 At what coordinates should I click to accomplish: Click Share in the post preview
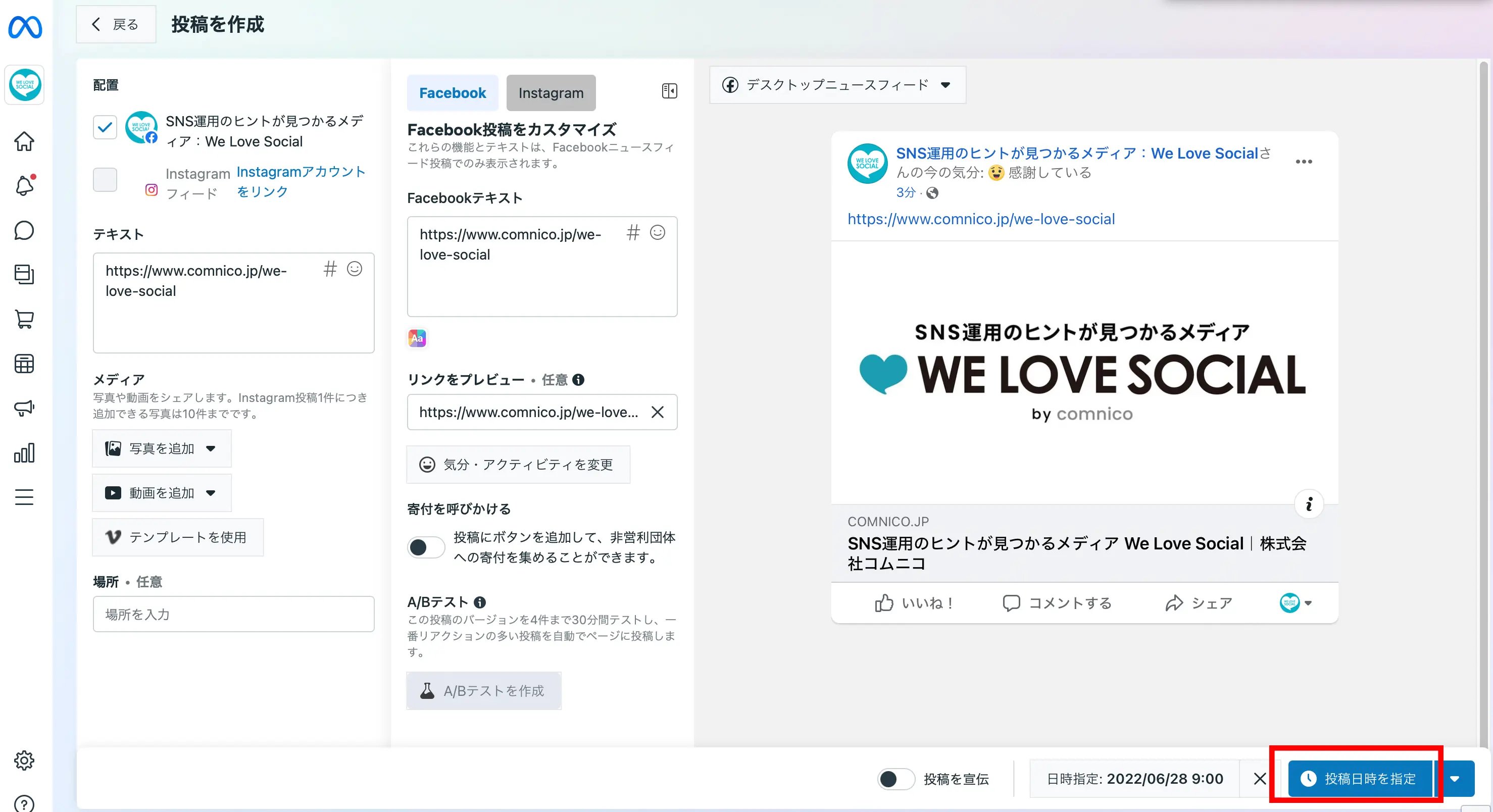coord(1198,603)
